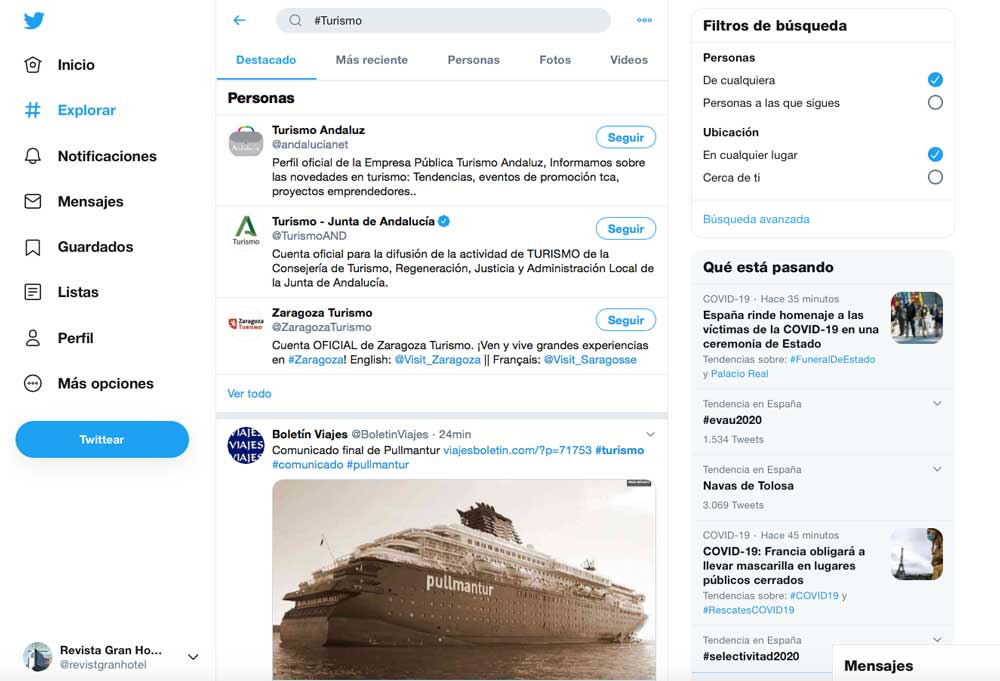Expand the account switcher for Revista Gran Hotel

tap(193, 657)
